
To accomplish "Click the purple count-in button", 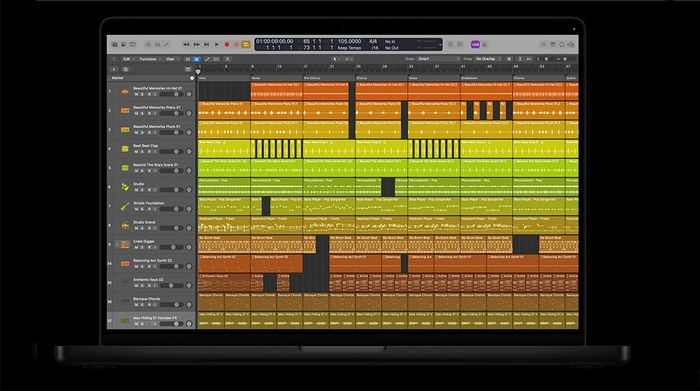I will (x=475, y=45).
